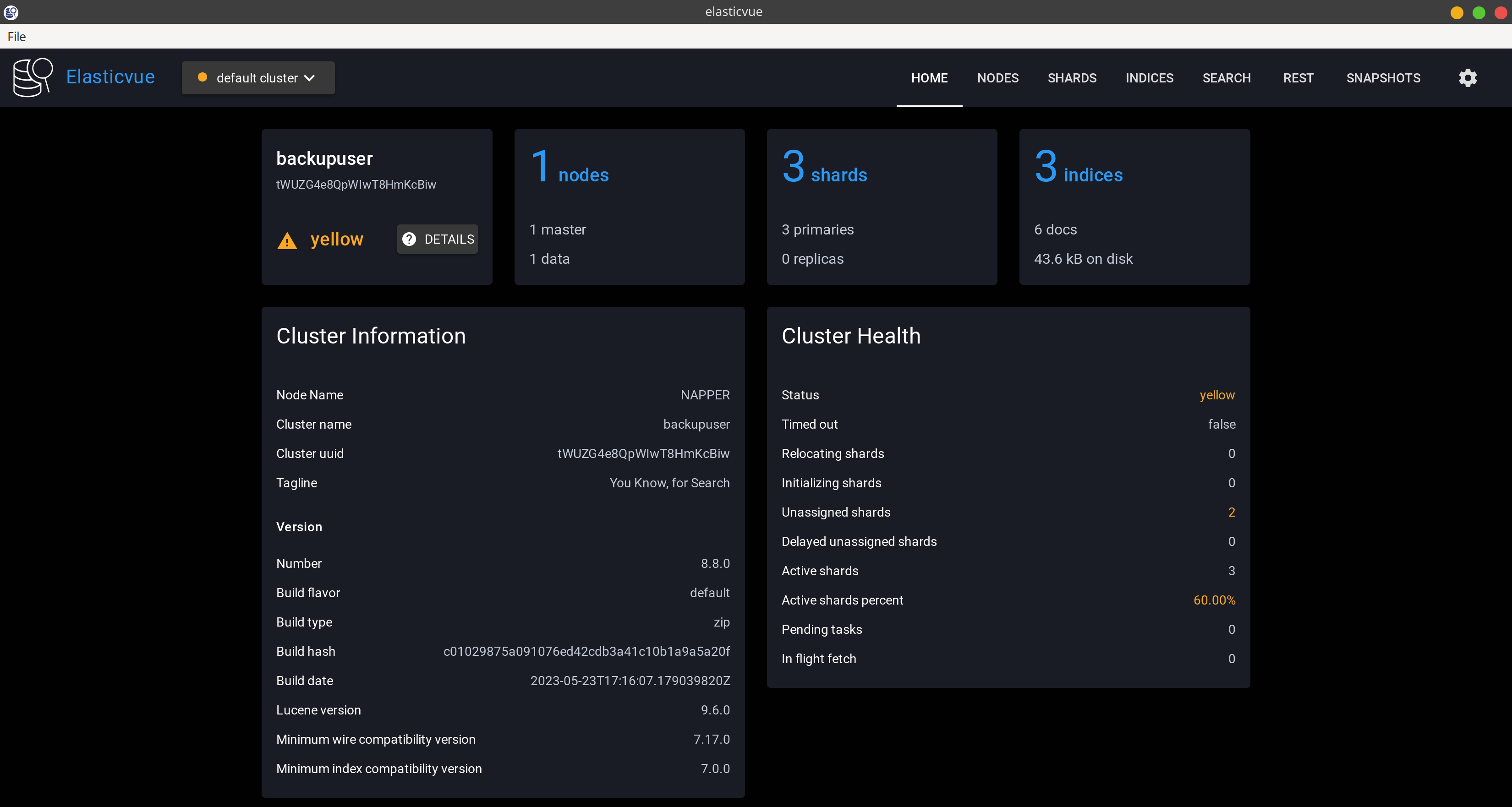Minimize window using yellow title bar button

pyautogui.click(x=1456, y=12)
